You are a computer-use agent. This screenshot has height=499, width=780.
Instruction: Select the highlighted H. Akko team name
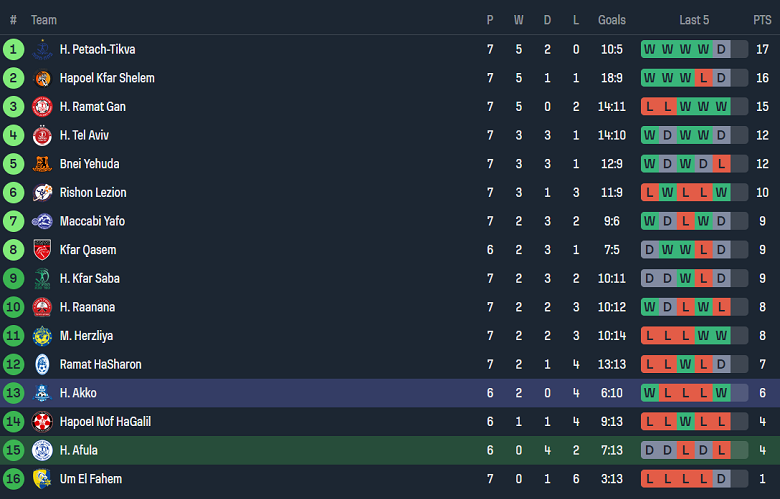[x=78, y=393]
